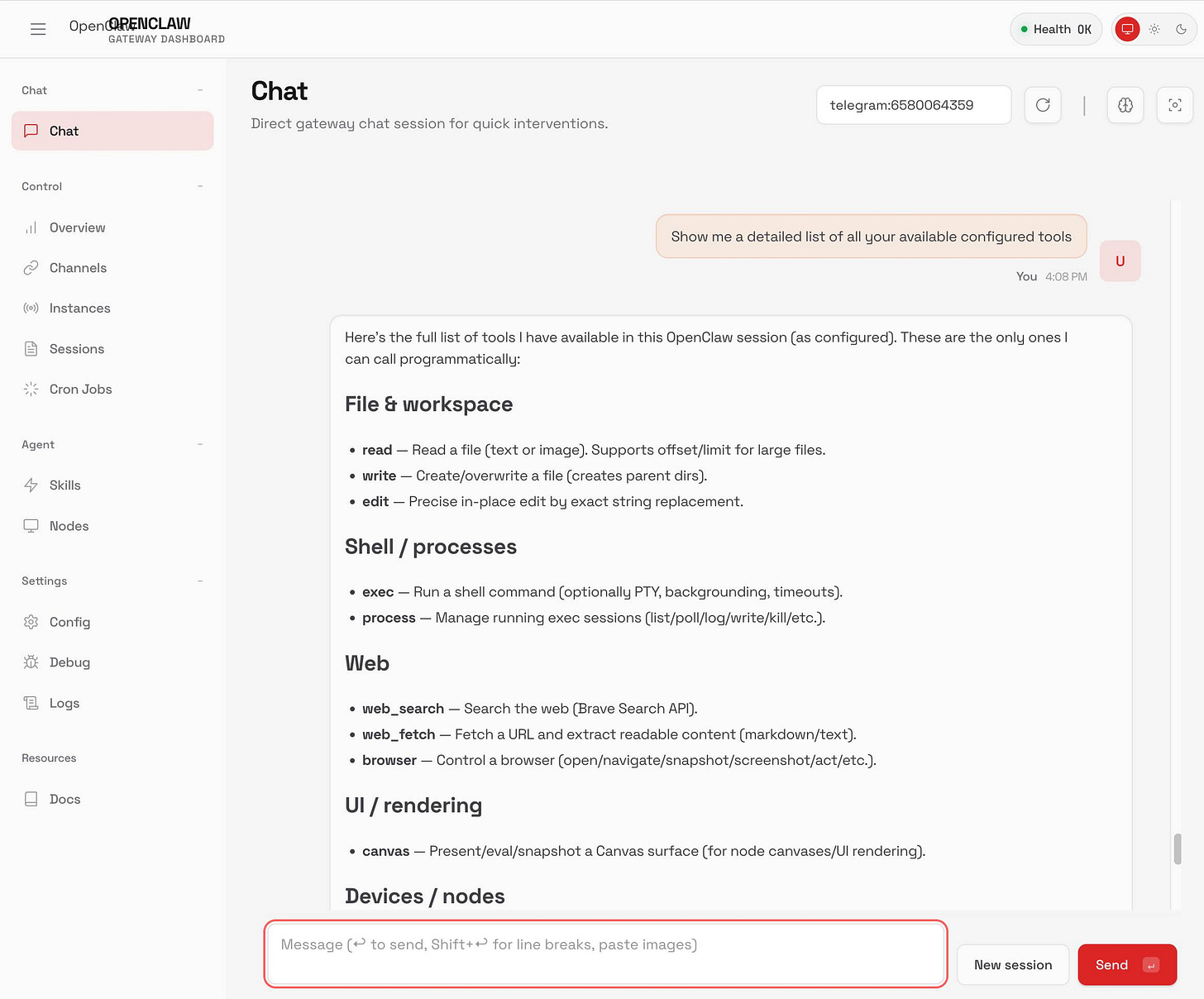
Task: Enable dark mode
Action: (1181, 29)
